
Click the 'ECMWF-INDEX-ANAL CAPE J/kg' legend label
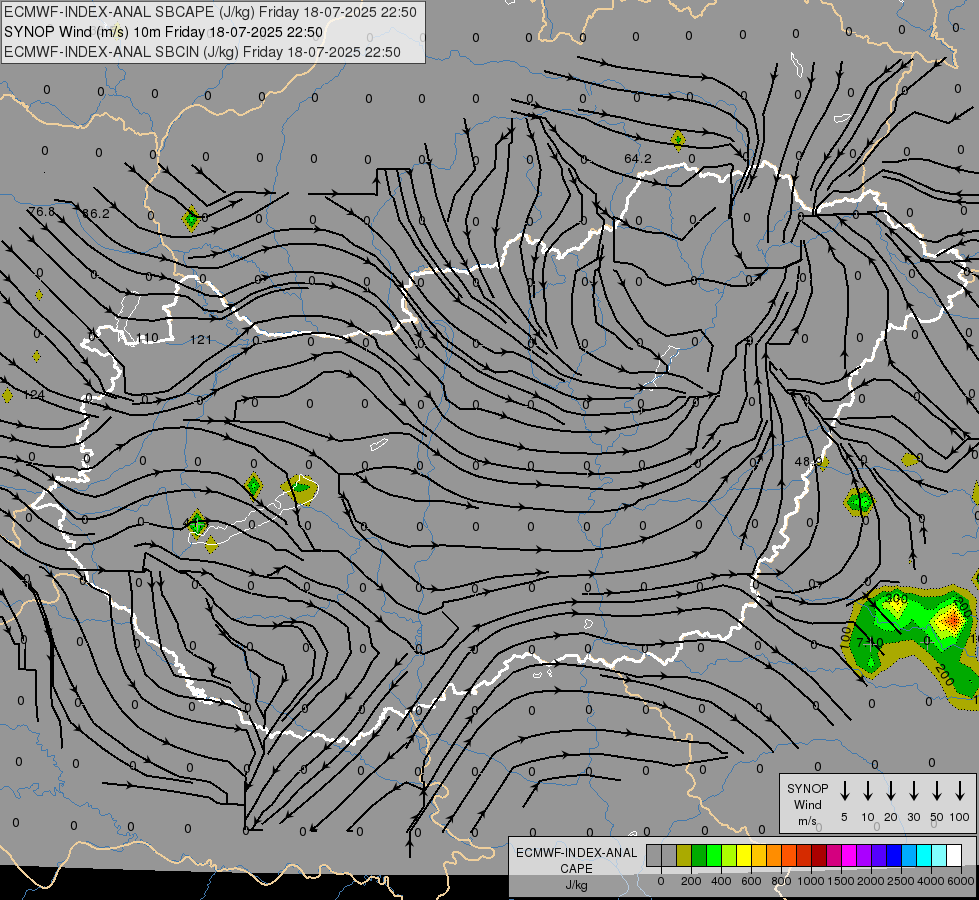click(x=576, y=868)
